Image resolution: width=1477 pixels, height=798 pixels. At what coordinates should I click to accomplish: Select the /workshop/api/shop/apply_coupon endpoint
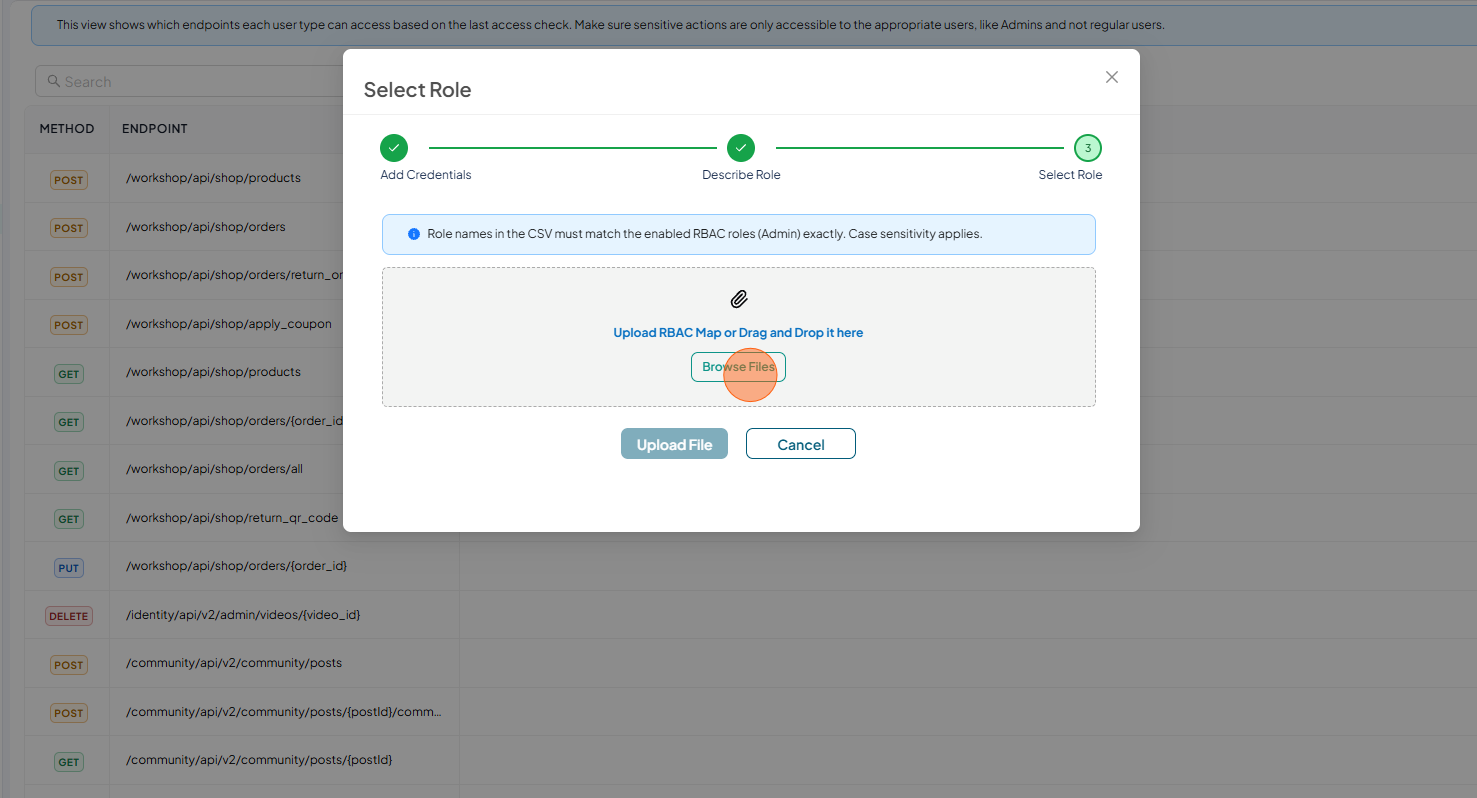click(x=229, y=324)
